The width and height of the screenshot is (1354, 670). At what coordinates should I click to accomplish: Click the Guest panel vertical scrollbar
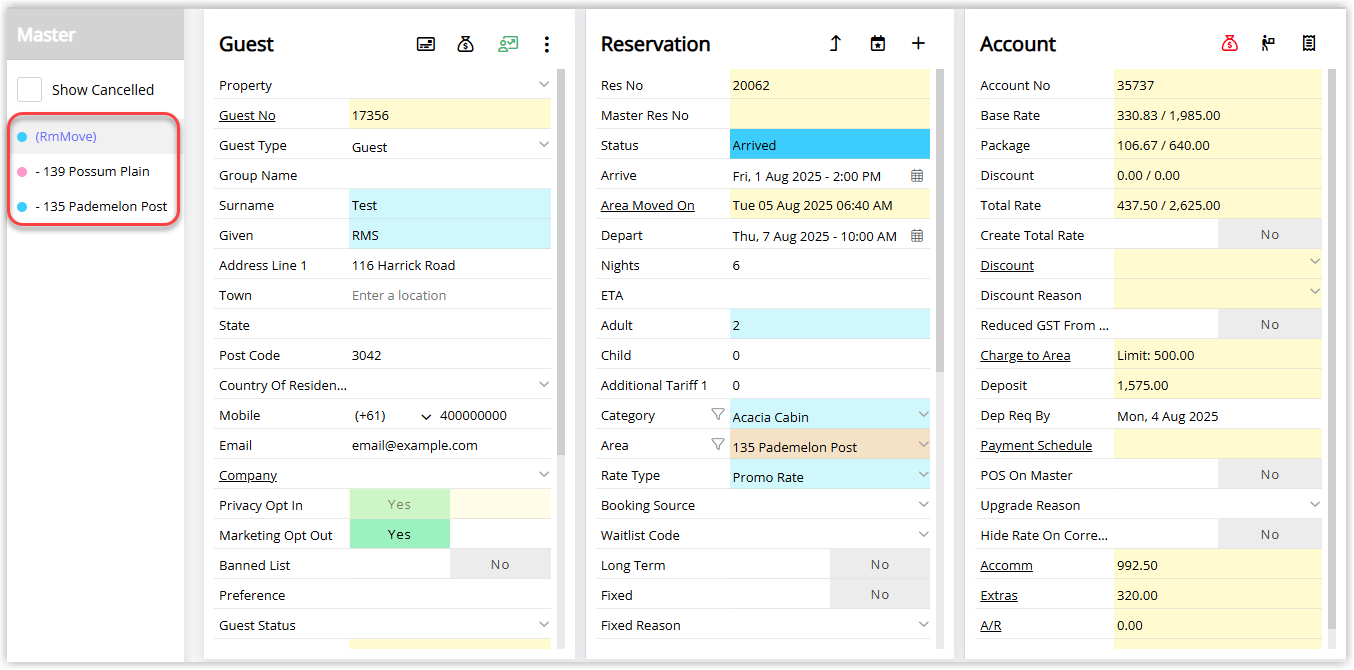tap(560, 262)
